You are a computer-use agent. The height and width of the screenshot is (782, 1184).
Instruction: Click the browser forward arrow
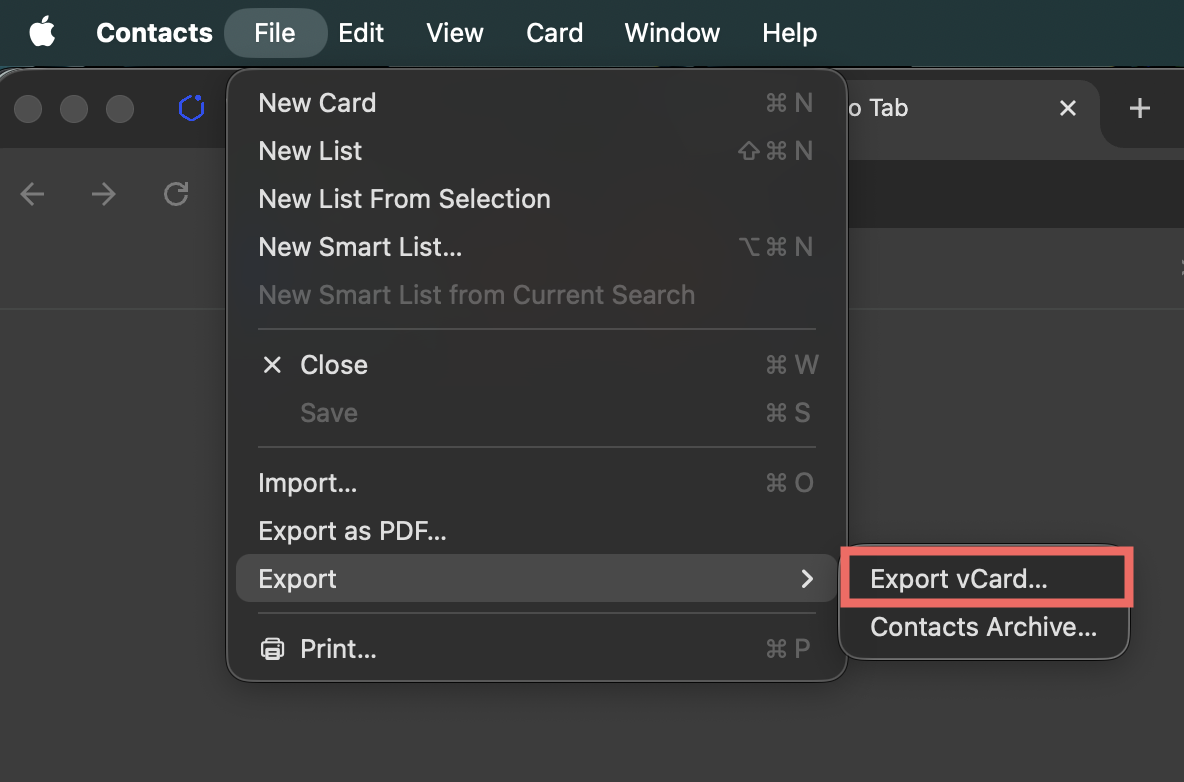[x=104, y=194]
